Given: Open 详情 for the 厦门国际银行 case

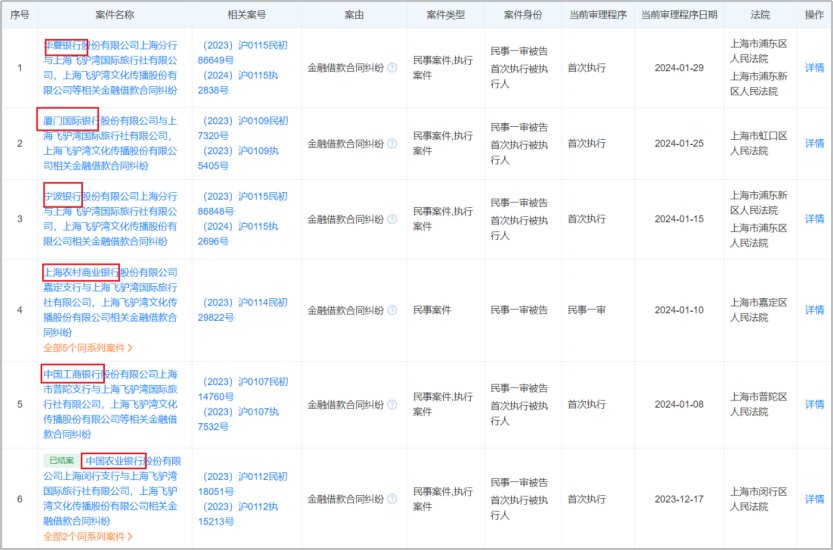Looking at the screenshot, I should pos(814,143).
